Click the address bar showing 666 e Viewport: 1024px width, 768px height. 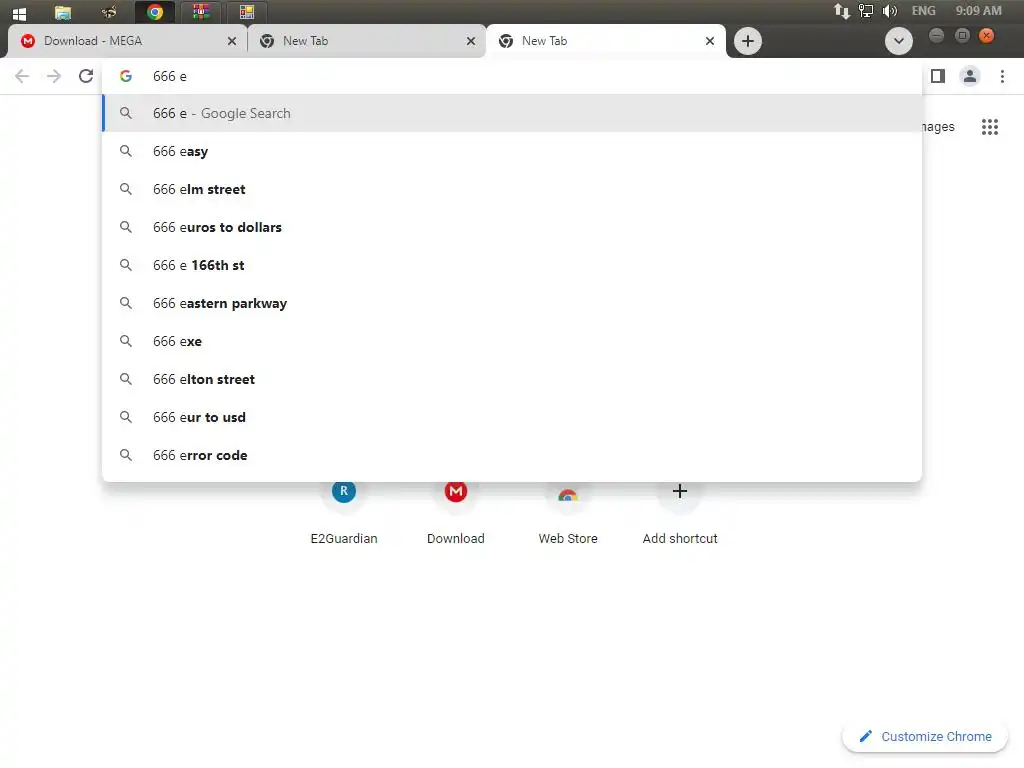coord(512,76)
